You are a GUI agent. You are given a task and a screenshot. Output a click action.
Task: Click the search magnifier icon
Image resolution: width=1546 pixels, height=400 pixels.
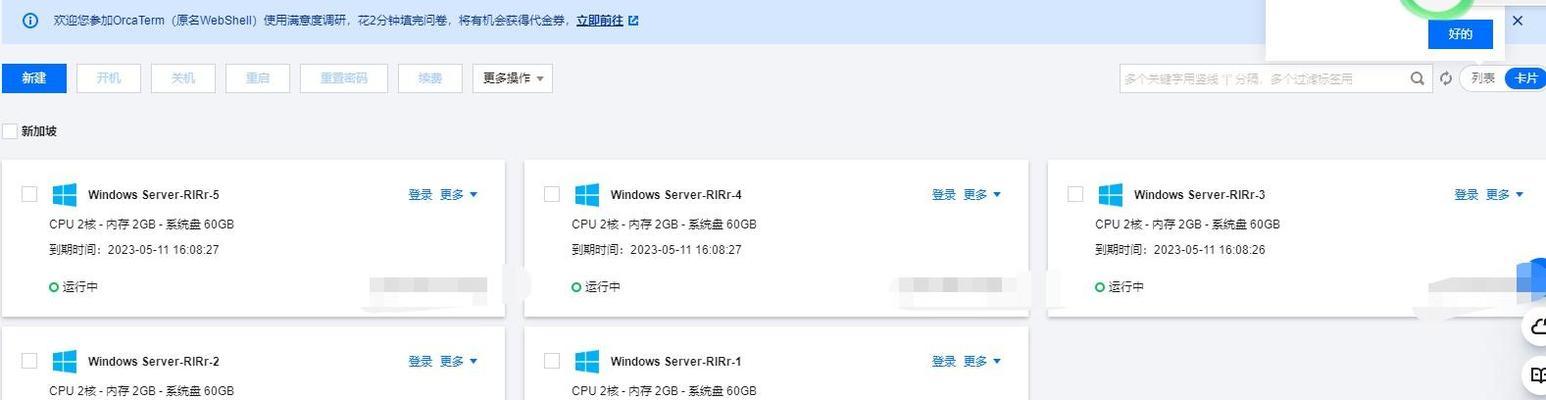click(x=1418, y=78)
